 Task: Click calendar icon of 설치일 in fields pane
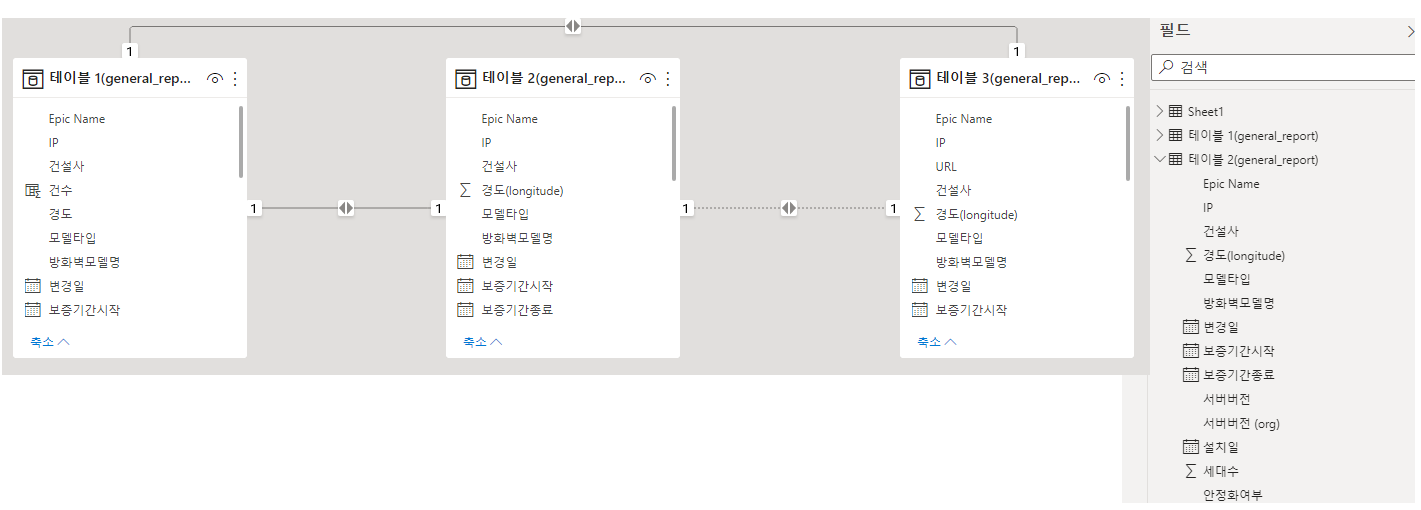click(x=1190, y=447)
